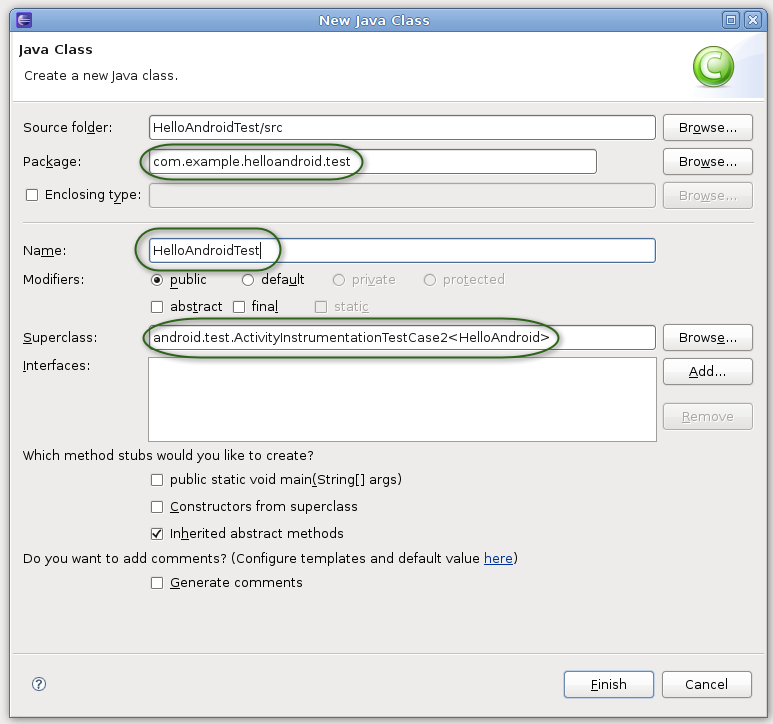The image size is (773, 724).
Task: Enable the Enclosing type checkbox
Action: point(32,195)
